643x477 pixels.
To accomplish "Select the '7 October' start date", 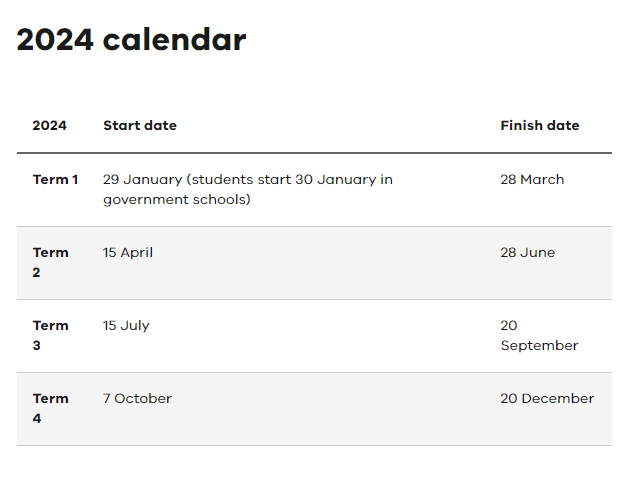I will click(137, 399).
